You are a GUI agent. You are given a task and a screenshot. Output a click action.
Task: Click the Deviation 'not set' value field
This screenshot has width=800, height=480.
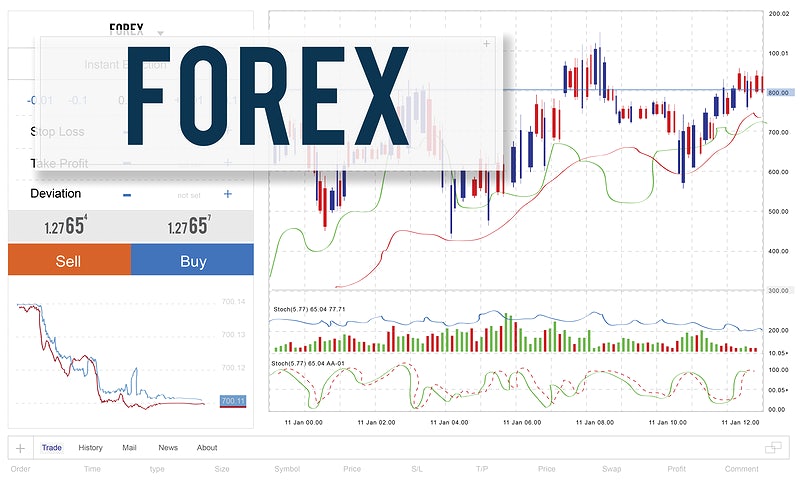189,195
